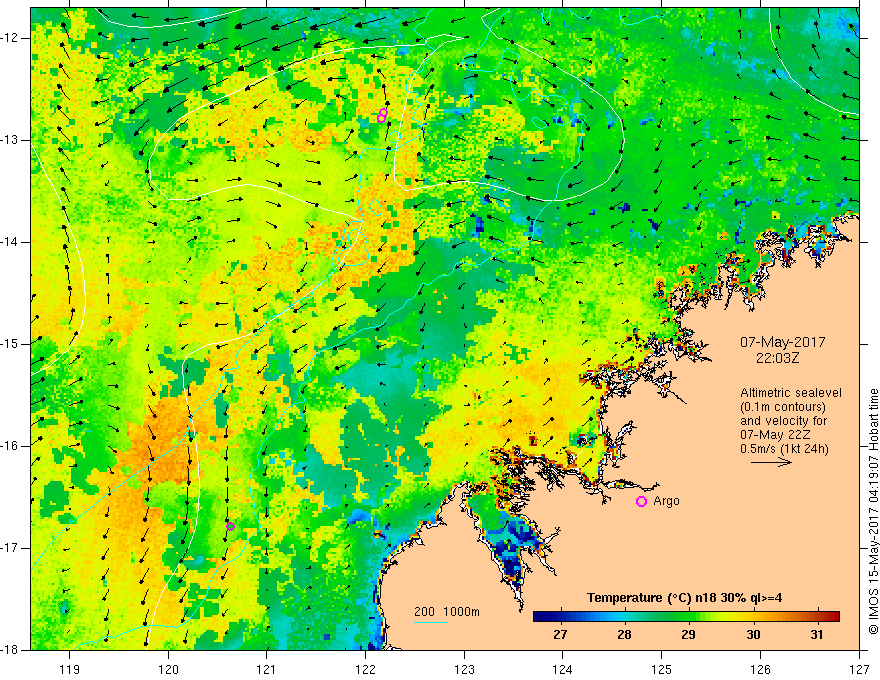The width and height of the screenshot is (880, 680).
Task: Click longitude label 121 on the axis
Action: [x=267, y=669]
